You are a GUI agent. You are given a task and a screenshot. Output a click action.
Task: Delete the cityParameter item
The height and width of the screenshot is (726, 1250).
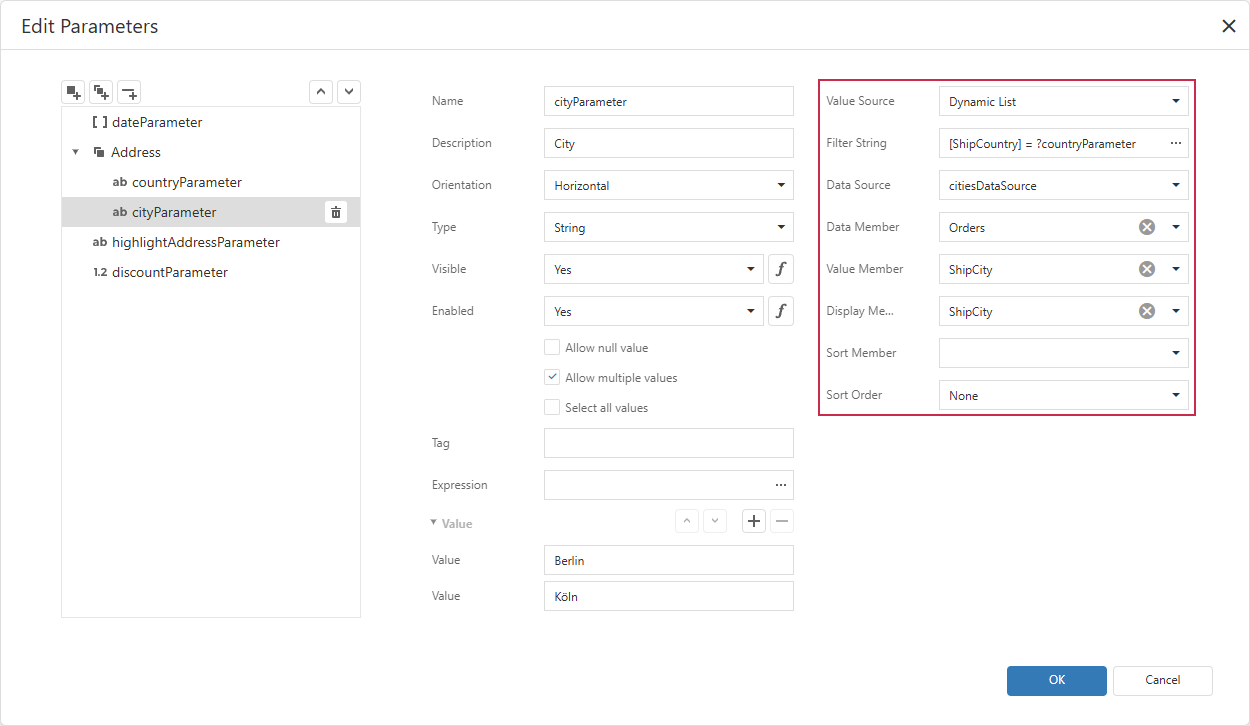coord(336,212)
